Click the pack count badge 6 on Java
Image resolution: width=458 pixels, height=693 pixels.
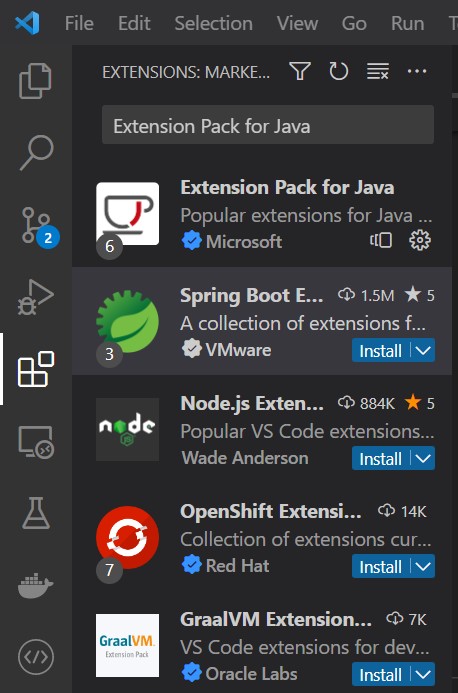click(110, 246)
